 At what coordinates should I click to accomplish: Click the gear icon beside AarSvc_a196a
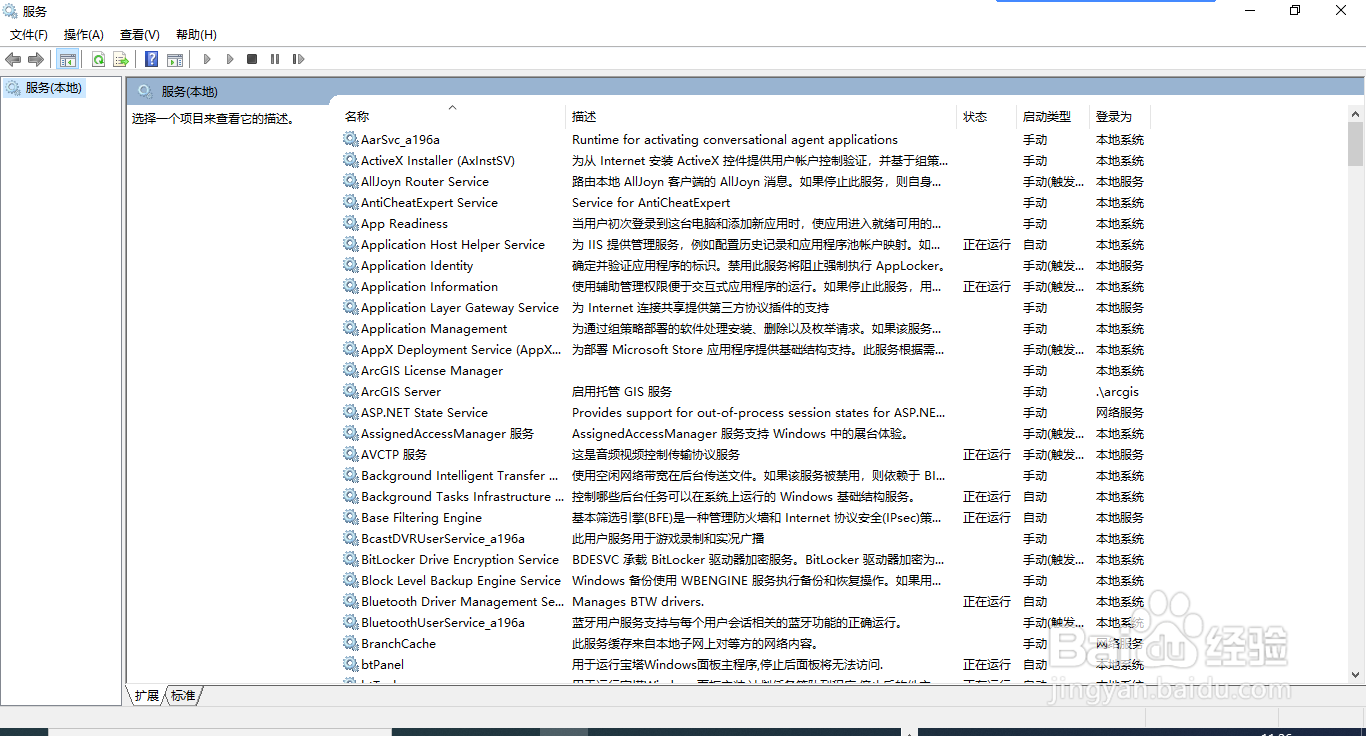pos(350,140)
